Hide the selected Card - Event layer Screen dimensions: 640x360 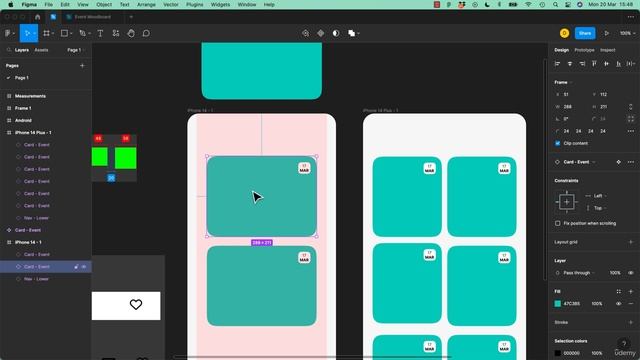click(x=84, y=267)
